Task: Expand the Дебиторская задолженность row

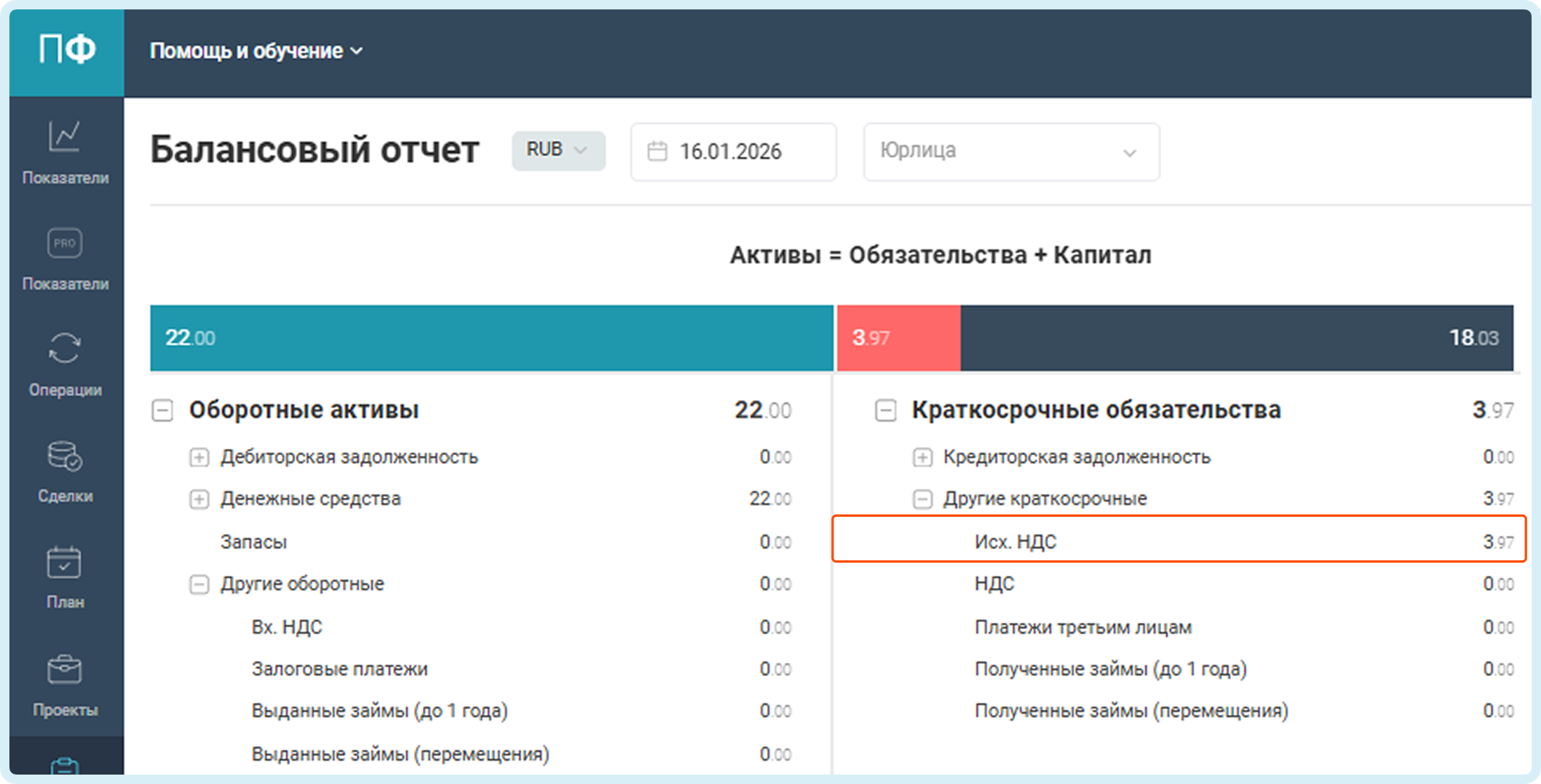Action: tap(199, 457)
